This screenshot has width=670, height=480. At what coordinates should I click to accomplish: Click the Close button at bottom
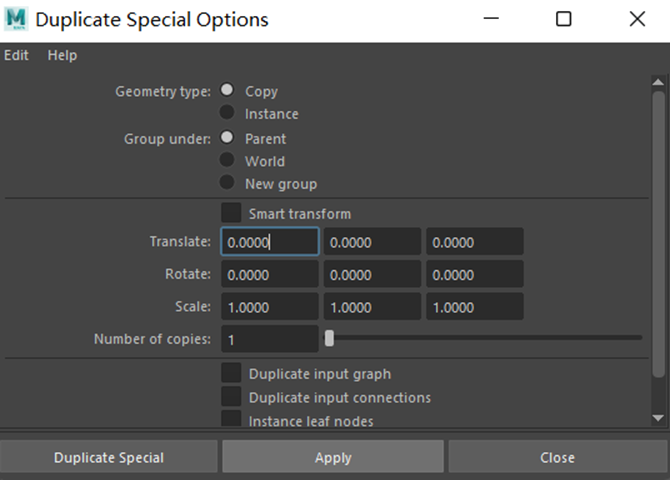coord(558,457)
